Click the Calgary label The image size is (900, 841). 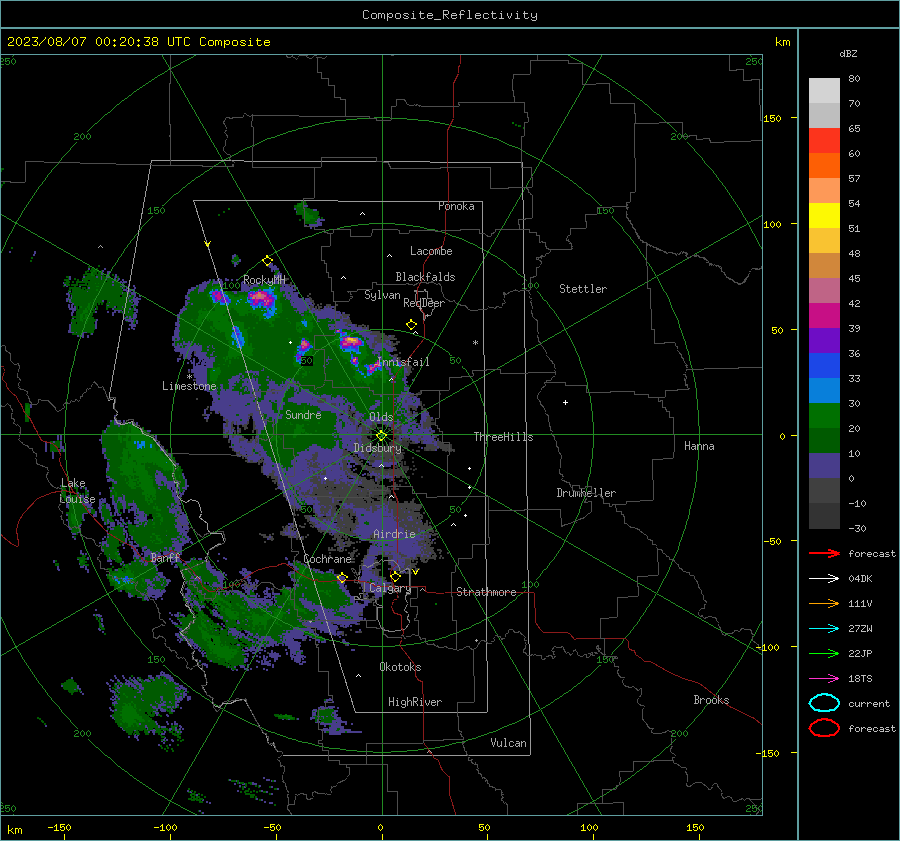(390, 588)
